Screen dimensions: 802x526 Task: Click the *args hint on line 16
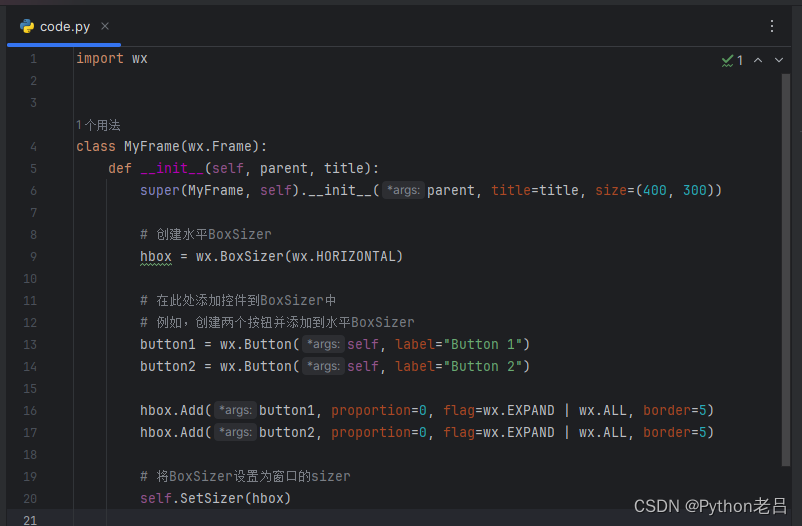(235, 410)
